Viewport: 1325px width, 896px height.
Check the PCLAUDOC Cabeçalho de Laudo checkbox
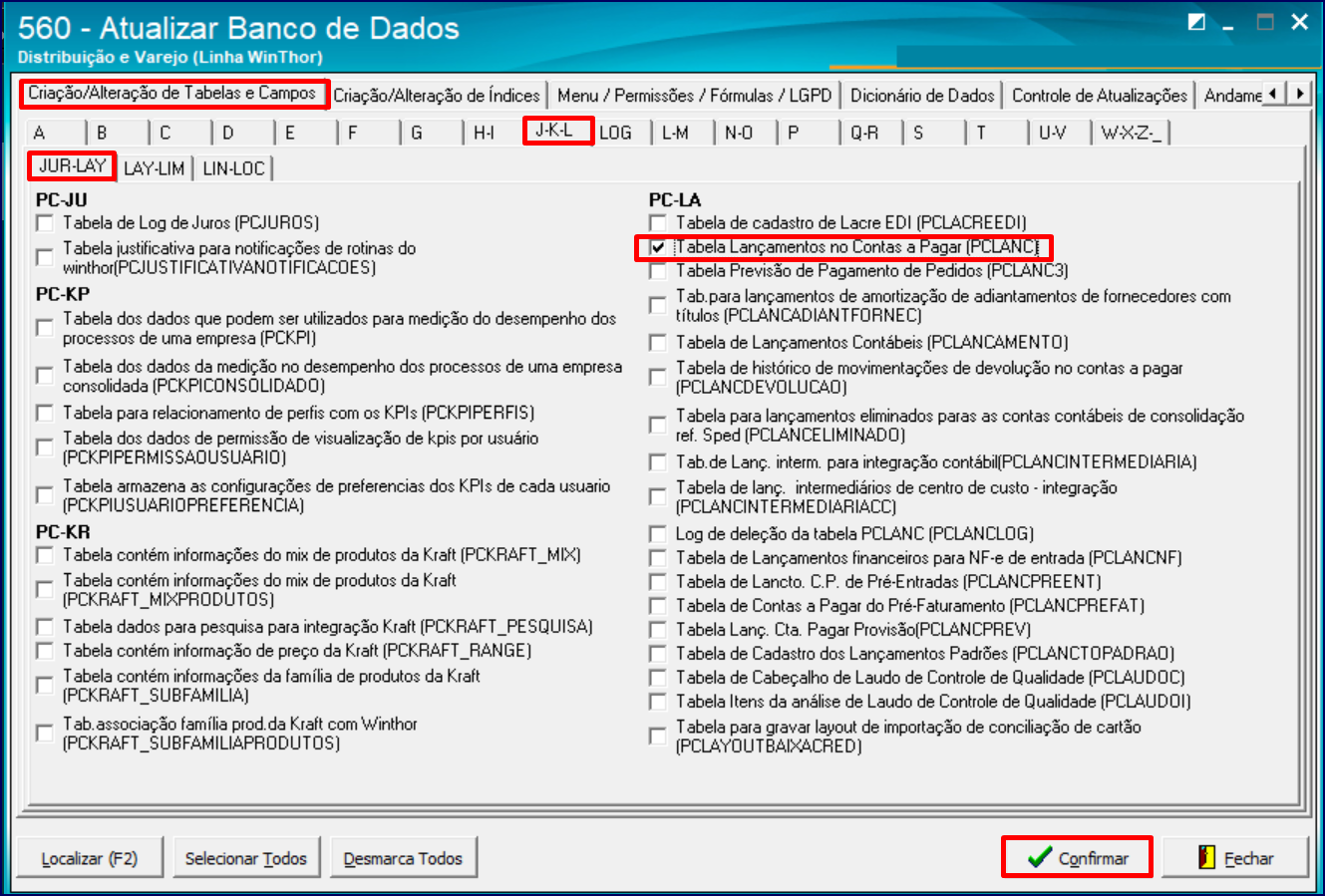pyautogui.click(x=658, y=678)
